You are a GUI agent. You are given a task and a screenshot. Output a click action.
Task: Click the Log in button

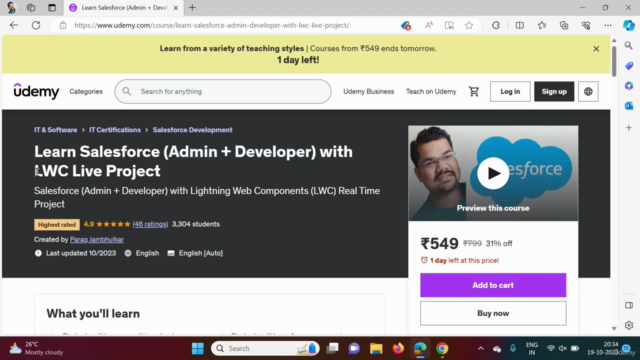pyautogui.click(x=510, y=91)
